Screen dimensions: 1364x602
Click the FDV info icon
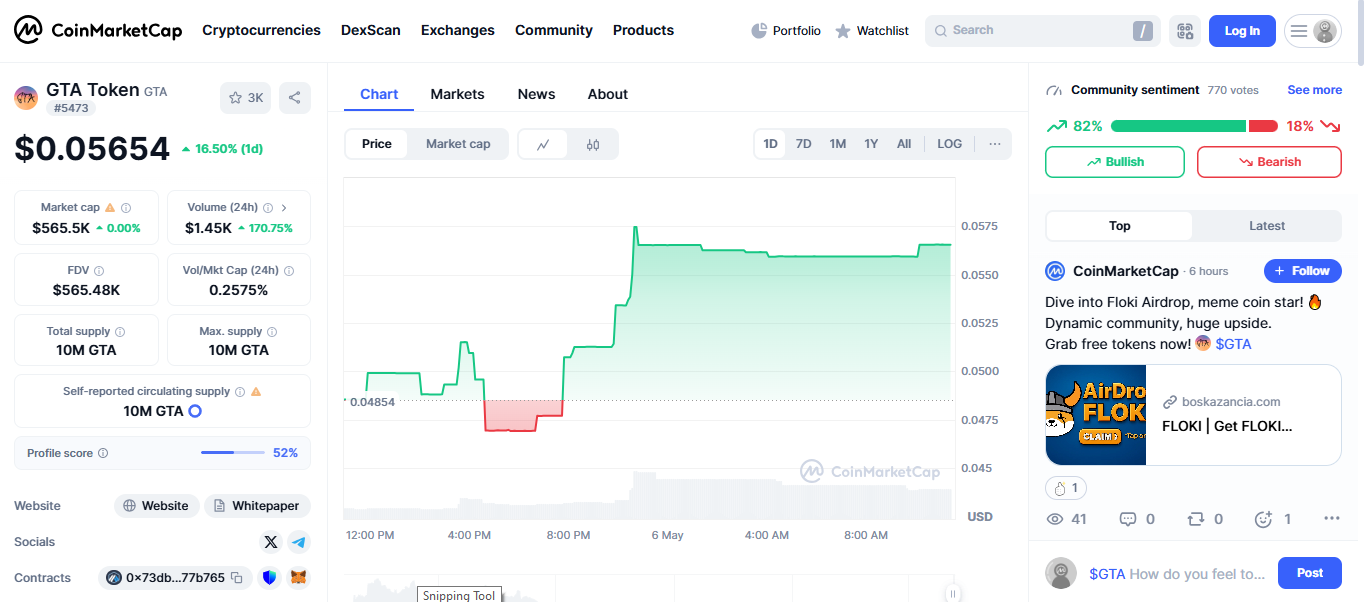tap(99, 271)
